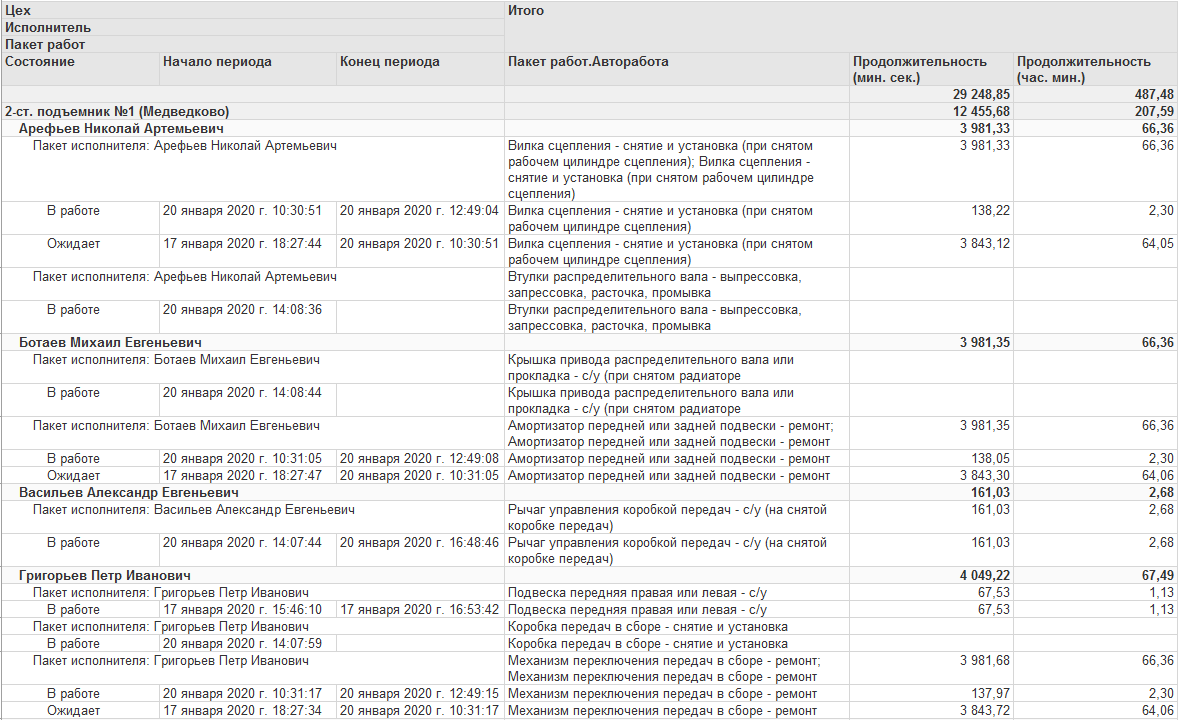1179x720 pixels.
Task: Select end time '20 января 2020 г. 12:49:08'
Action: [x=419, y=458]
